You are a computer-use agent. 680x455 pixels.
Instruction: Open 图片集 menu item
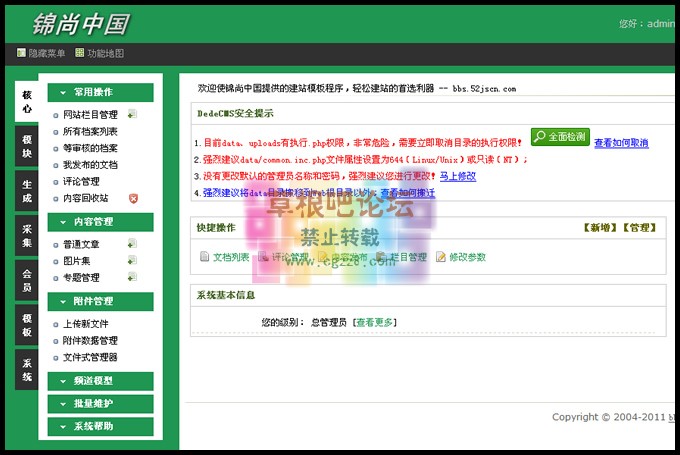click(77, 261)
